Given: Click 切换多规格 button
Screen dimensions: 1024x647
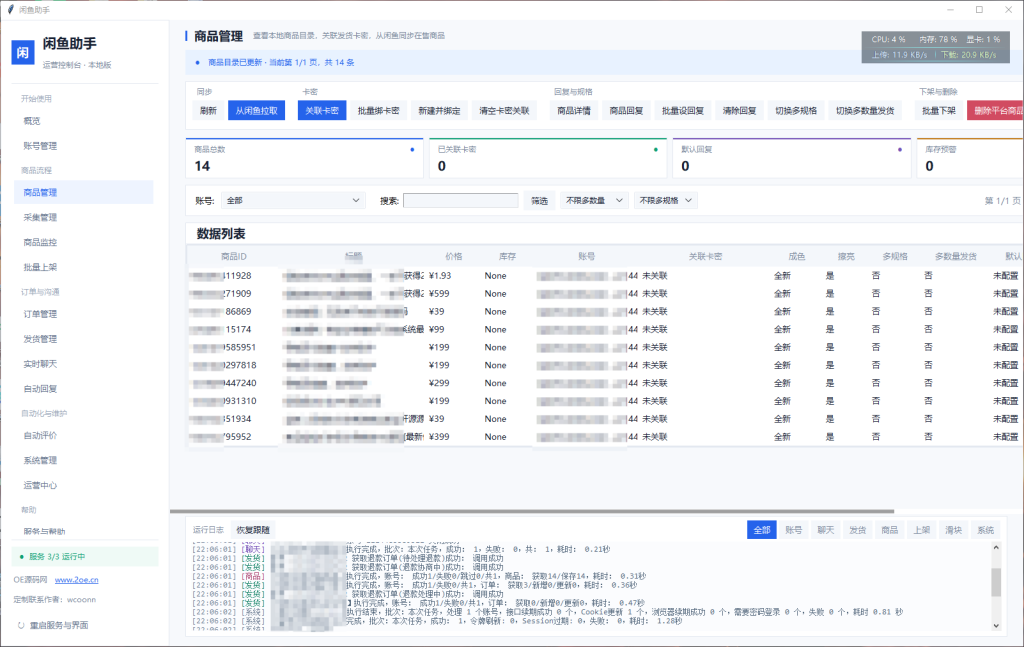Looking at the screenshot, I should pos(795,110).
